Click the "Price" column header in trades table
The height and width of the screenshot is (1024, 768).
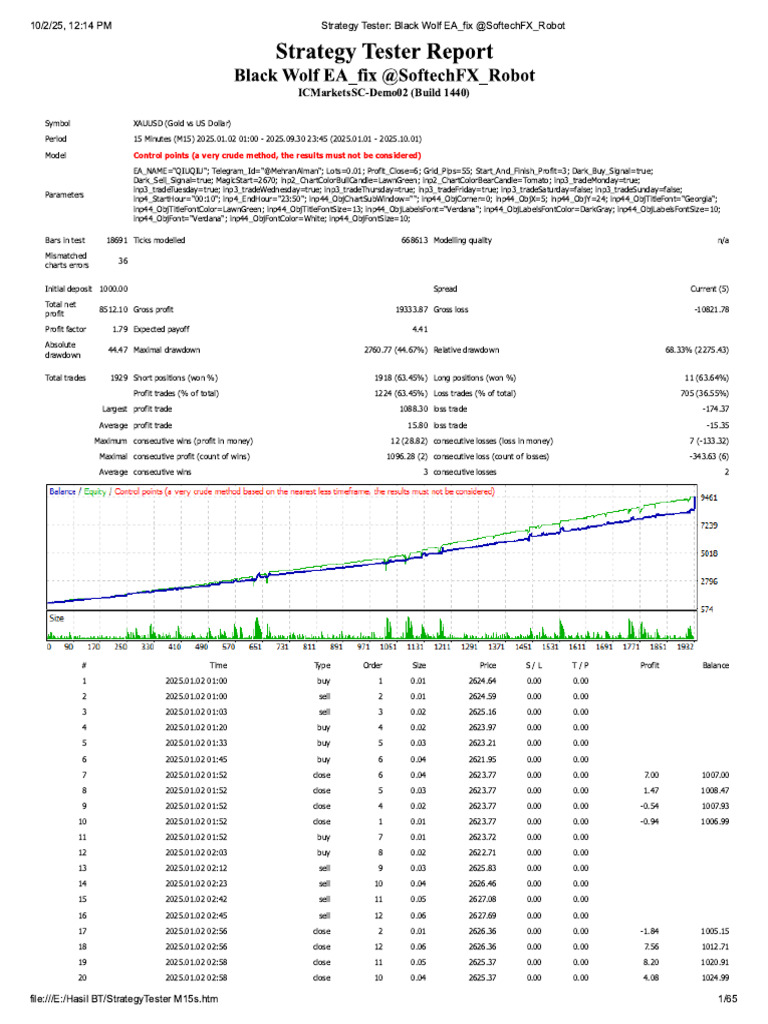(488, 665)
